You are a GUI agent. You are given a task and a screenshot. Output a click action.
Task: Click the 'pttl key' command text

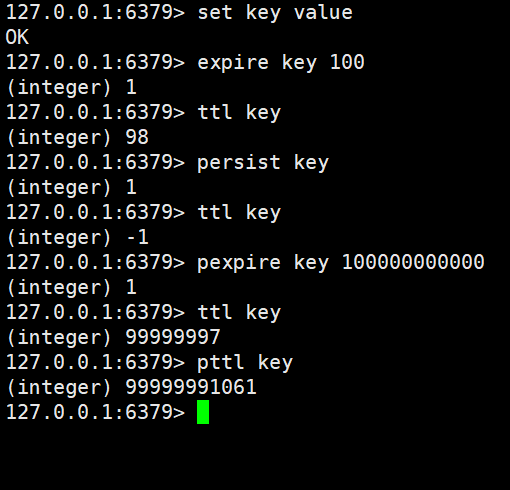pos(245,363)
